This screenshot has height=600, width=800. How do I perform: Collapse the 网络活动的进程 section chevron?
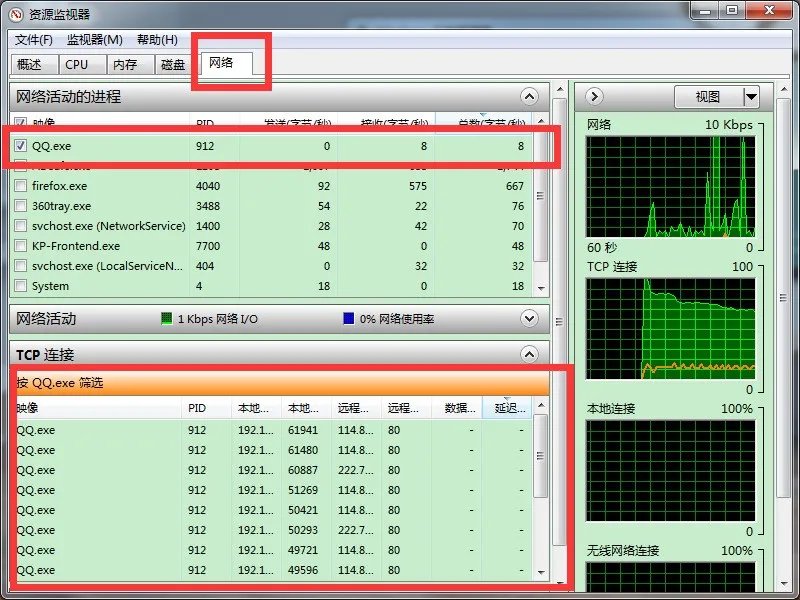coord(529,96)
